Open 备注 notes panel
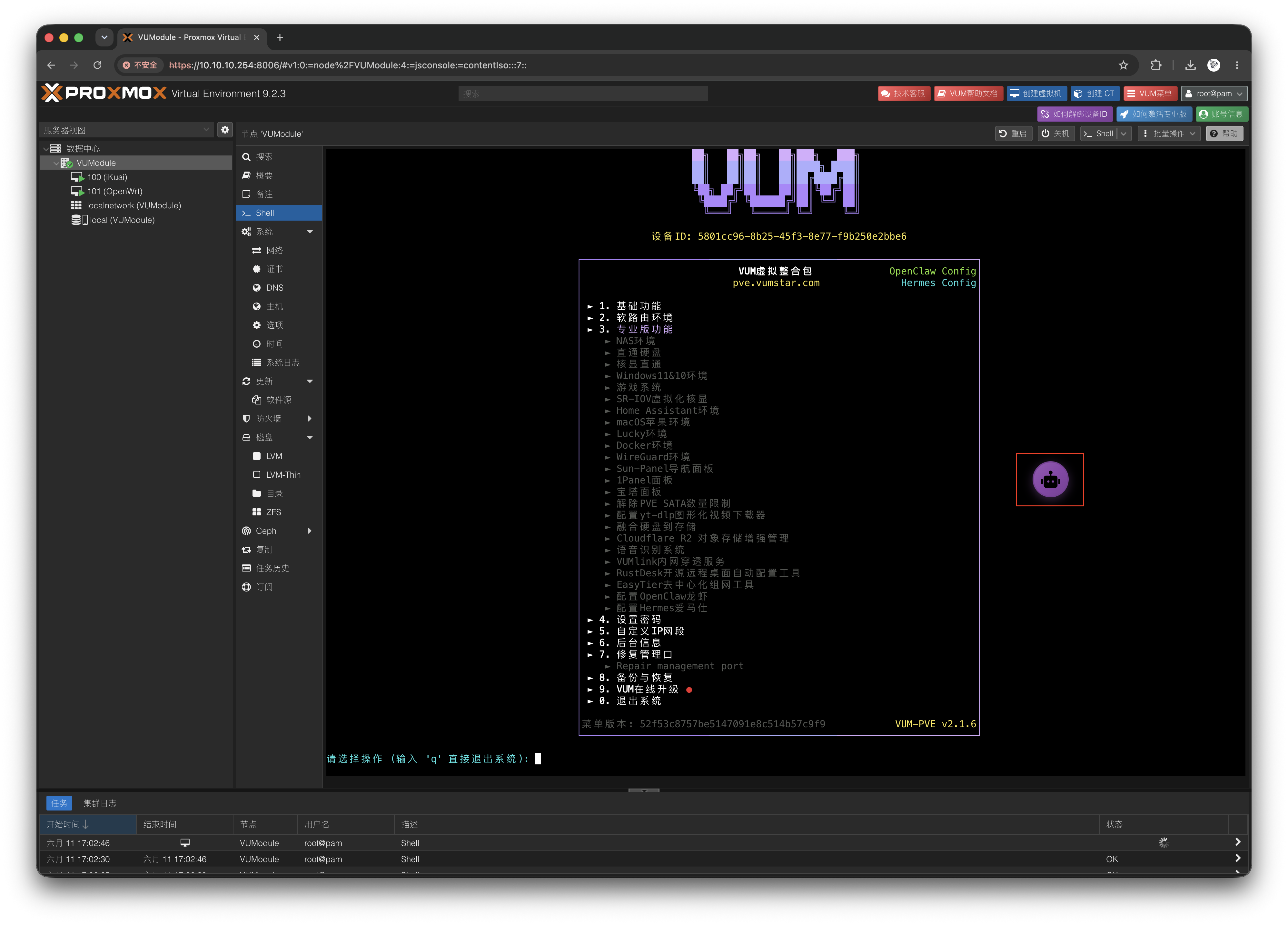This screenshot has width=1288, height=925. tap(279, 194)
